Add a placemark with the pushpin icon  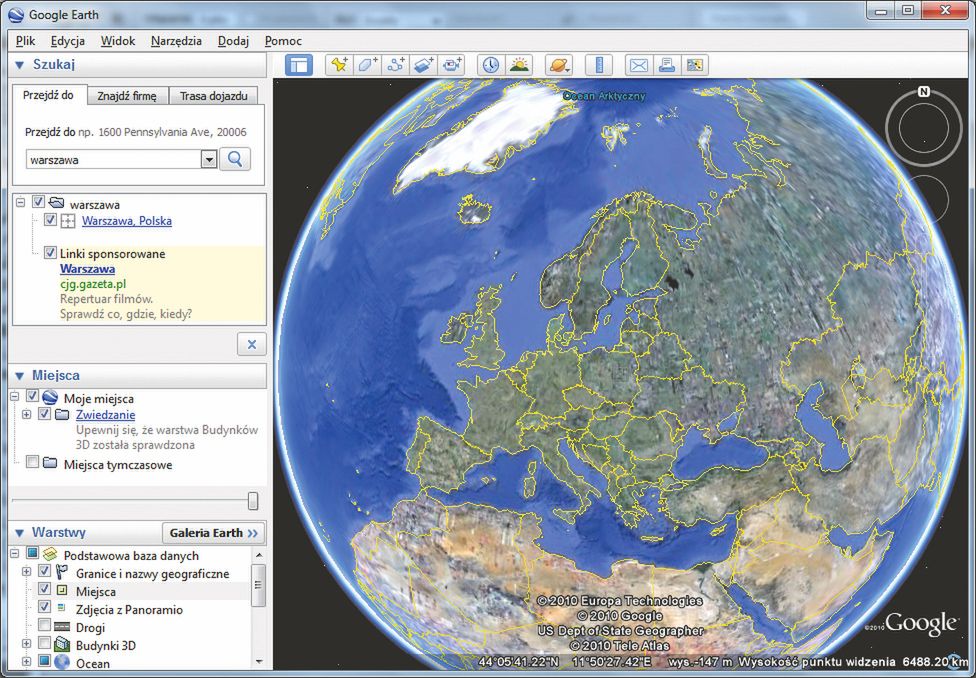(339, 65)
